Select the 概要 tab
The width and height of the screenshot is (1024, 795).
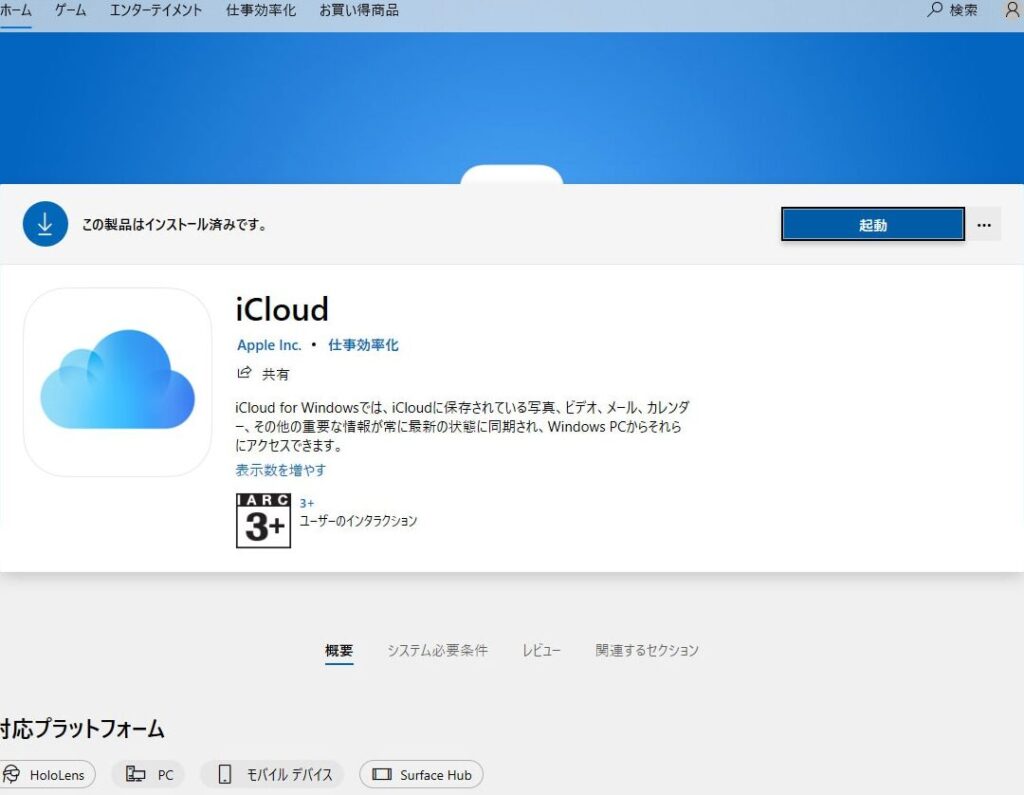(339, 651)
